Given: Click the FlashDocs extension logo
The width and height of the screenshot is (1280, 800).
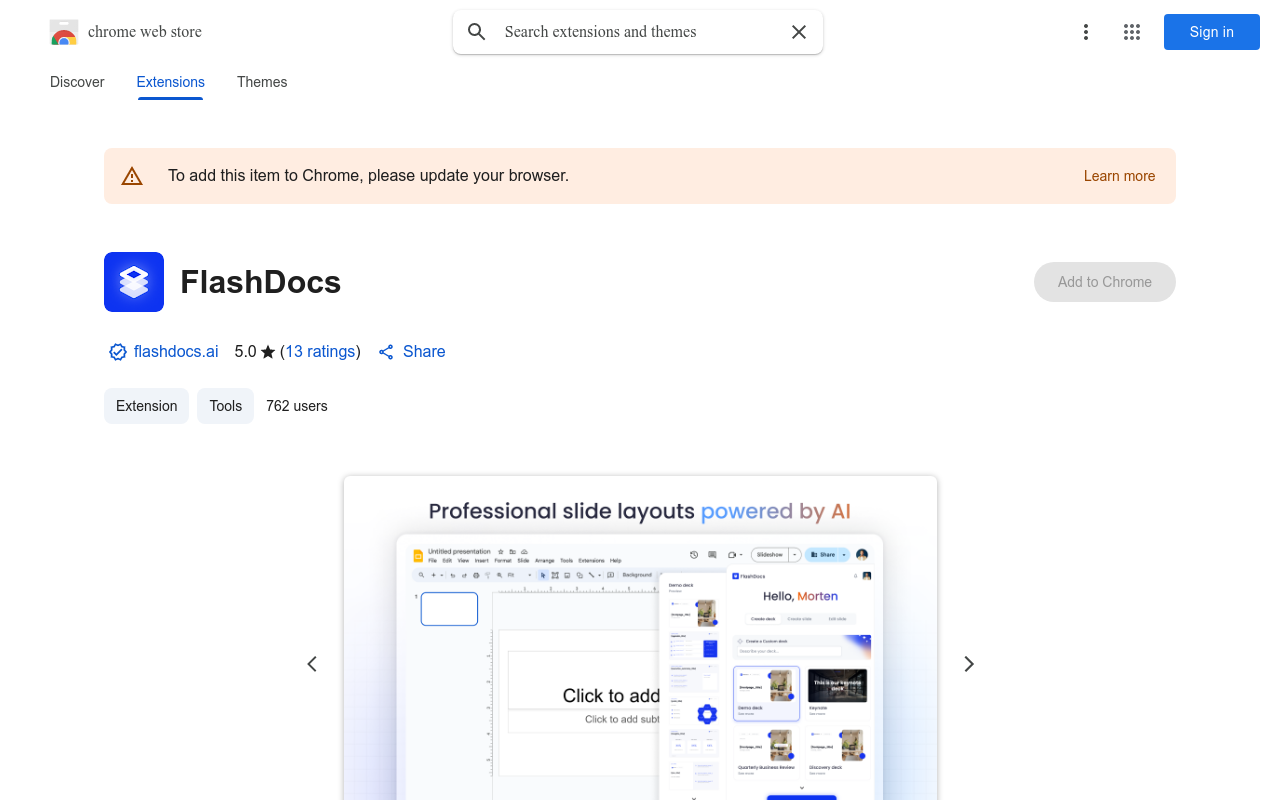Looking at the screenshot, I should pyautogui.click(x=134, y=282).
